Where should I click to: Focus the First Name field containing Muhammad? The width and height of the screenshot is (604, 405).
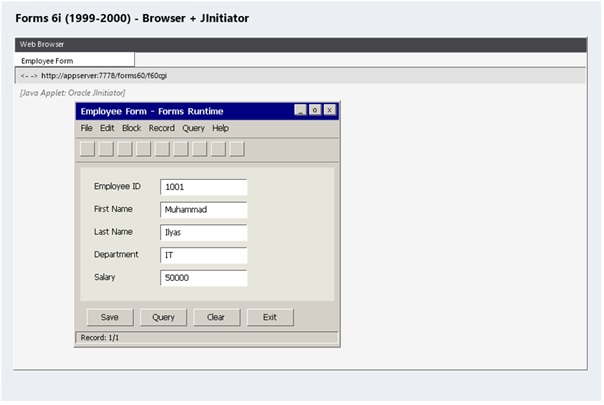point(203,210)
